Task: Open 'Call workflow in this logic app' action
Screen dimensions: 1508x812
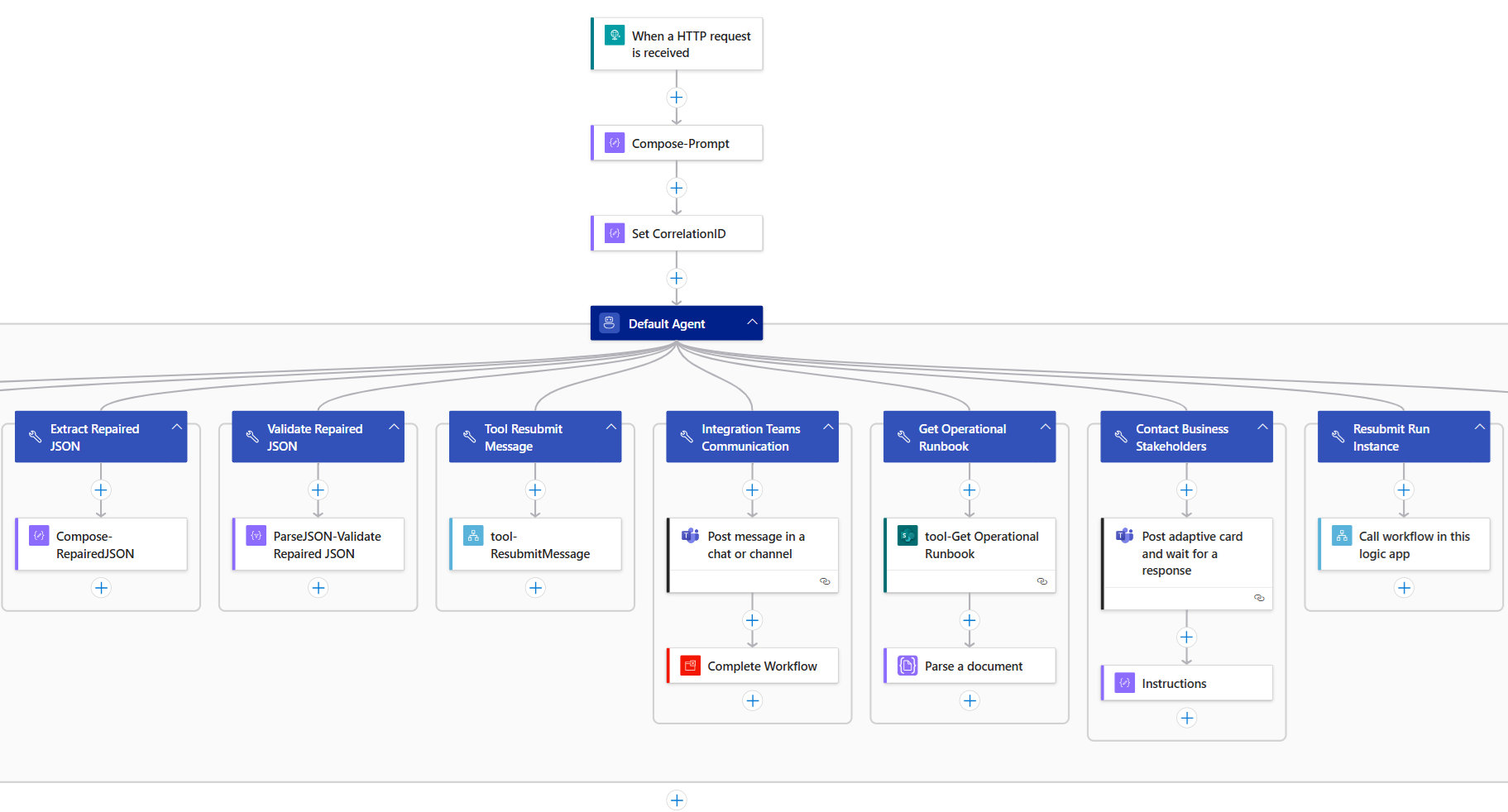Action: coord(1404,544)
